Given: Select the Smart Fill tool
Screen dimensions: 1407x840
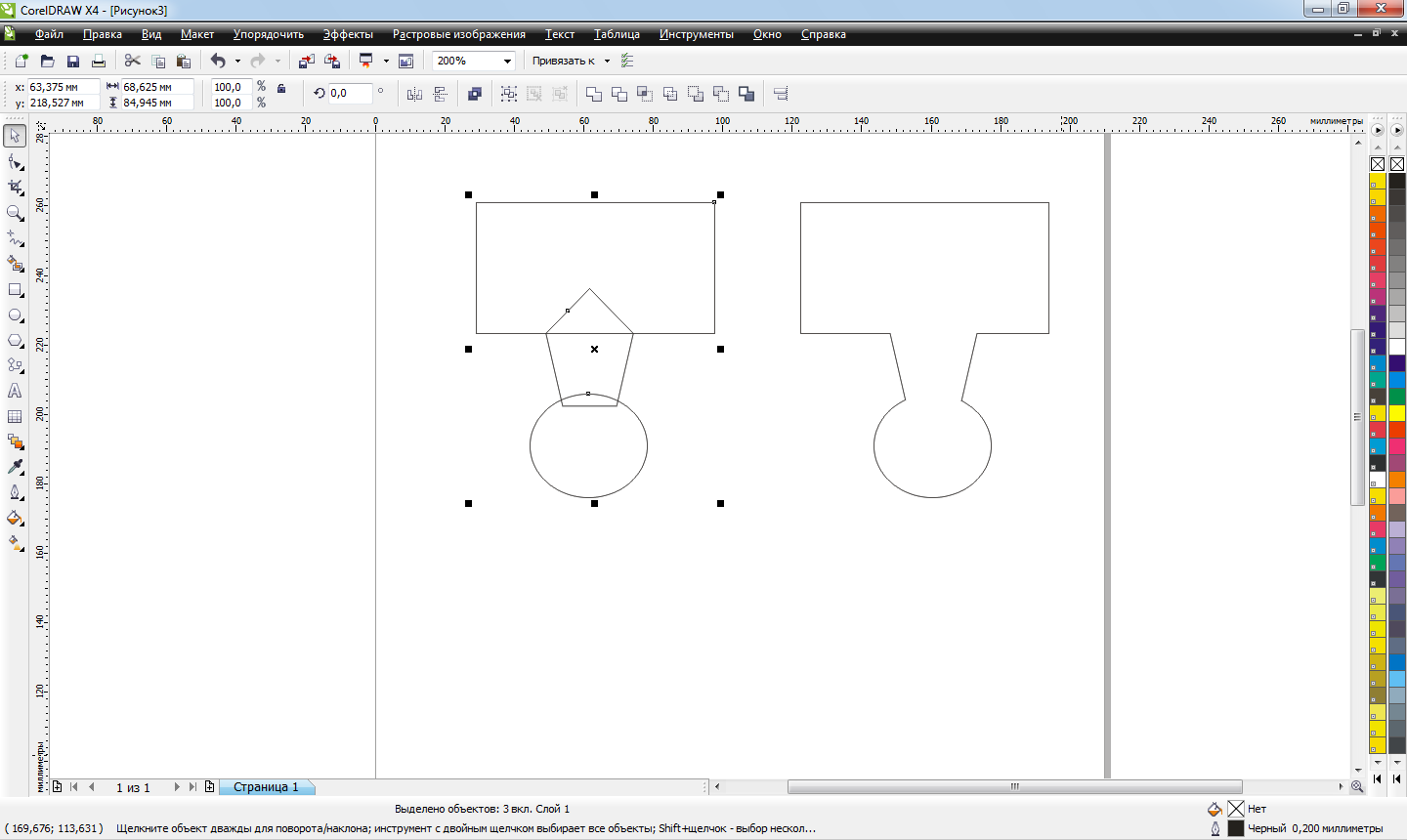Looking at the screenshot, I should click(x=15, y=264).
